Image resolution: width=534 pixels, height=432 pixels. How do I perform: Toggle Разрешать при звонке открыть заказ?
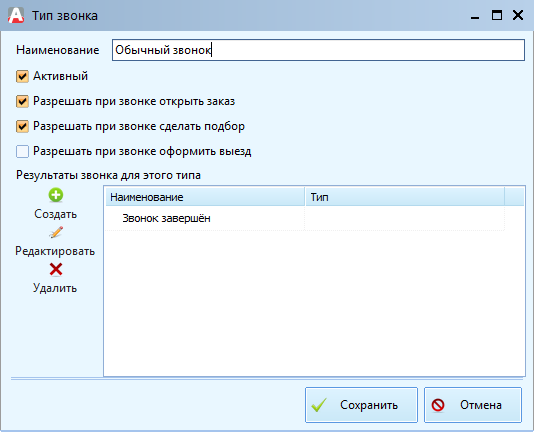[22, 102]
